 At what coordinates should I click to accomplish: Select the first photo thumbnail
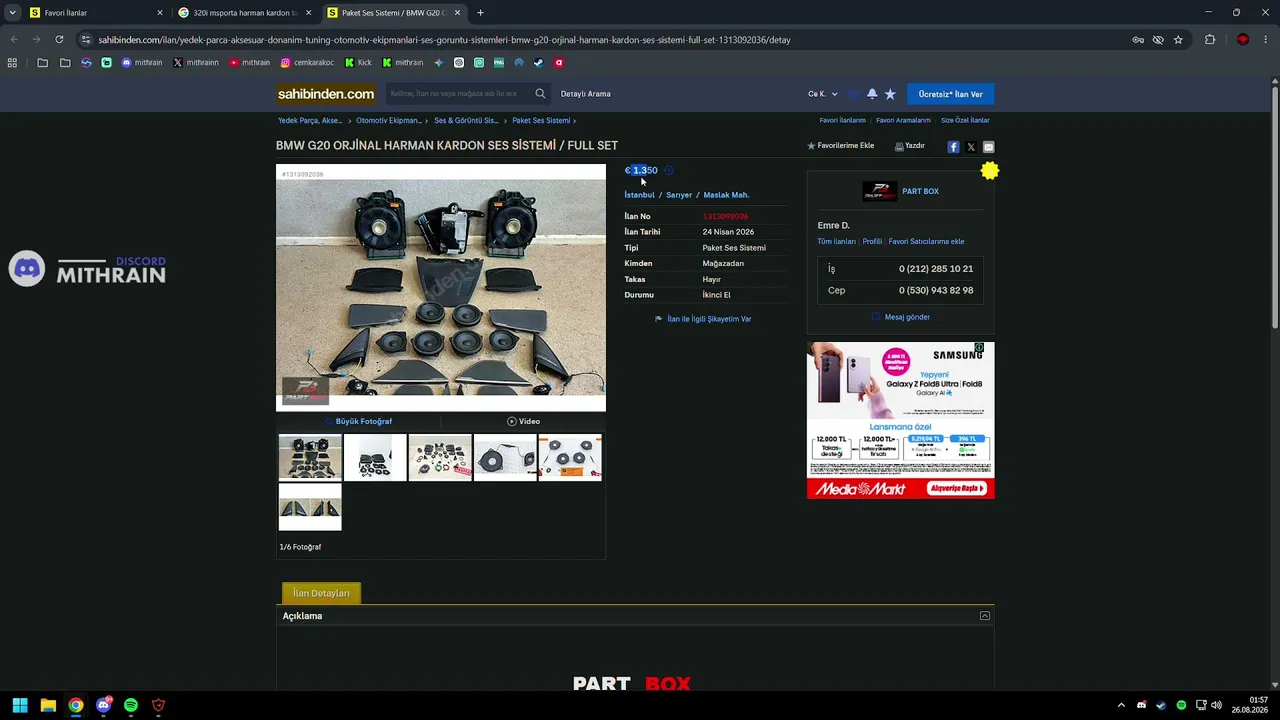pyautogui.click(x=310, y=457)
